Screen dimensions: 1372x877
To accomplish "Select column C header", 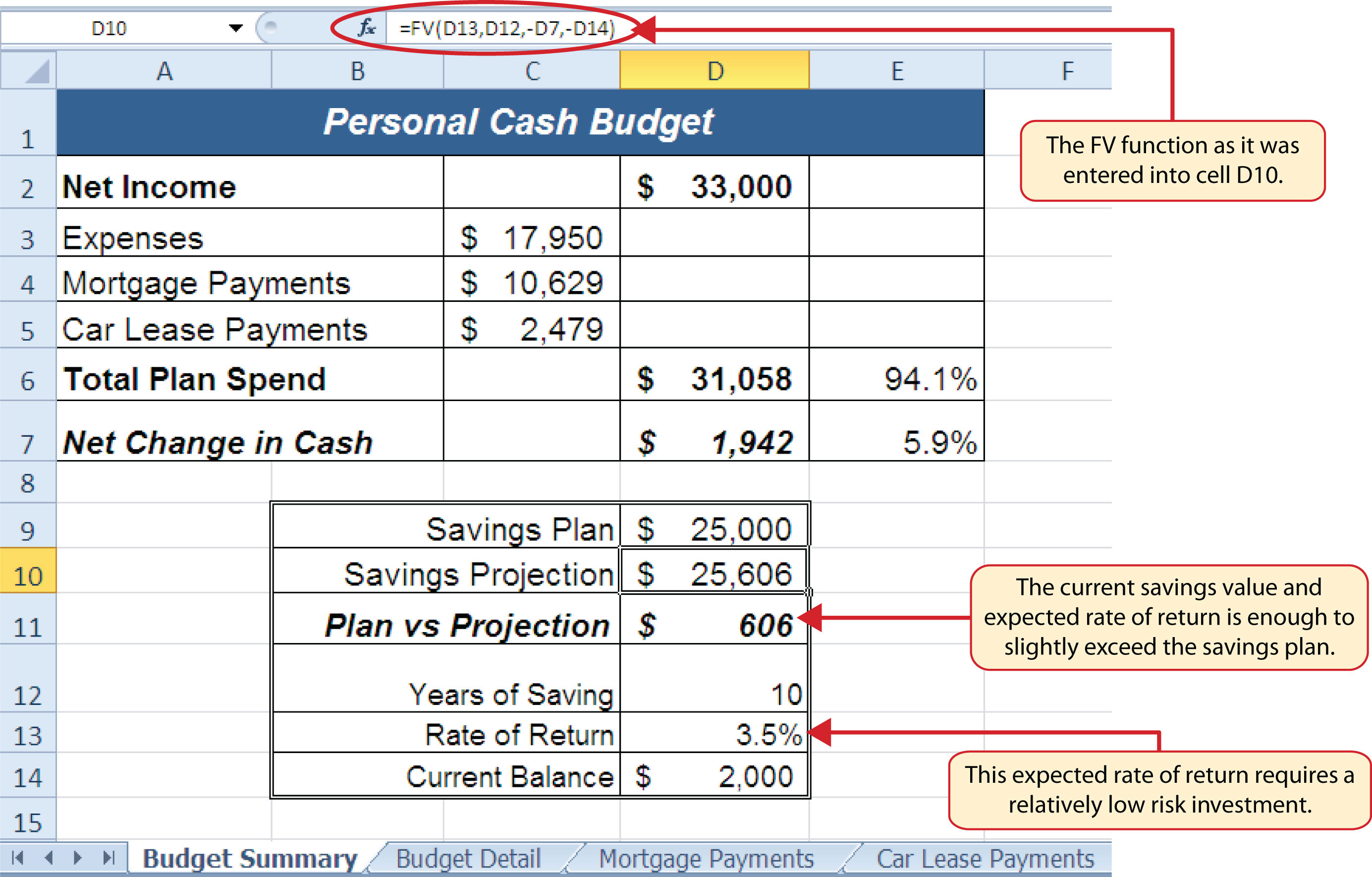I will tap(532, 71).
